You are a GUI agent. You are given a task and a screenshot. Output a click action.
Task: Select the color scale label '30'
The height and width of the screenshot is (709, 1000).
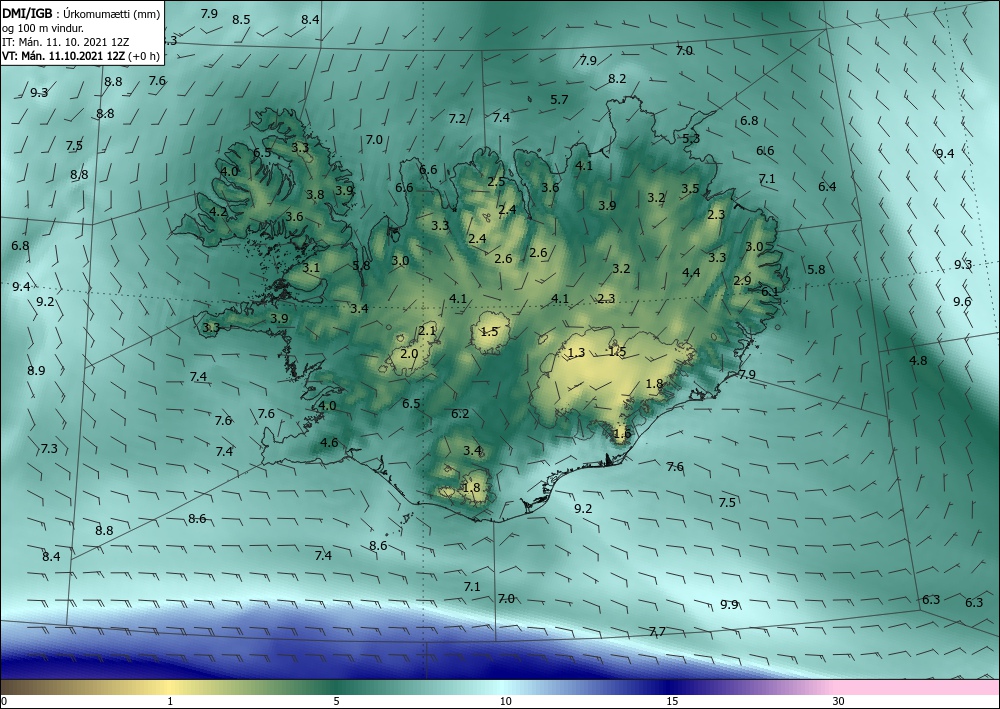pos(838,701)
